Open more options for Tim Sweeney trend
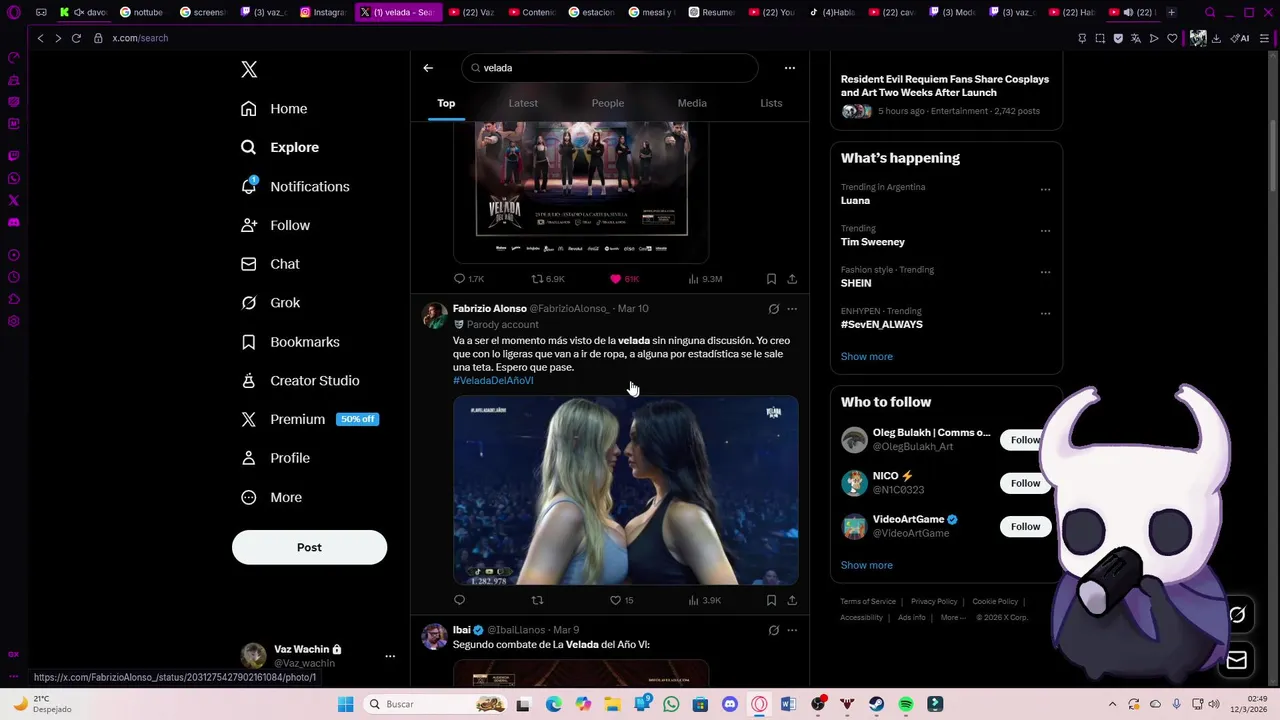The height and width of the screenshot is (720, 1280). point(1045,230)
